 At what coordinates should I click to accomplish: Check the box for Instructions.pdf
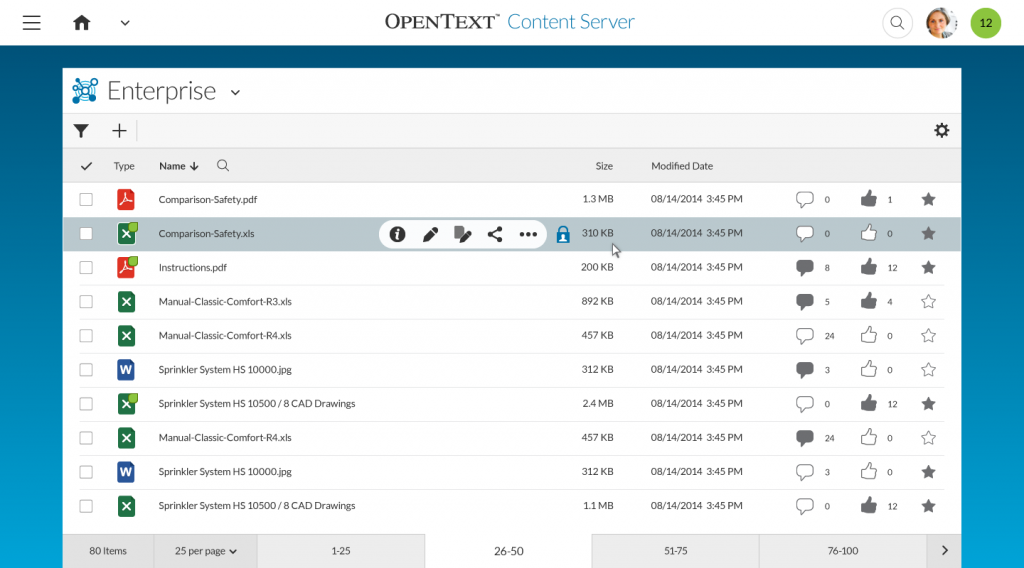pos(86,267)
